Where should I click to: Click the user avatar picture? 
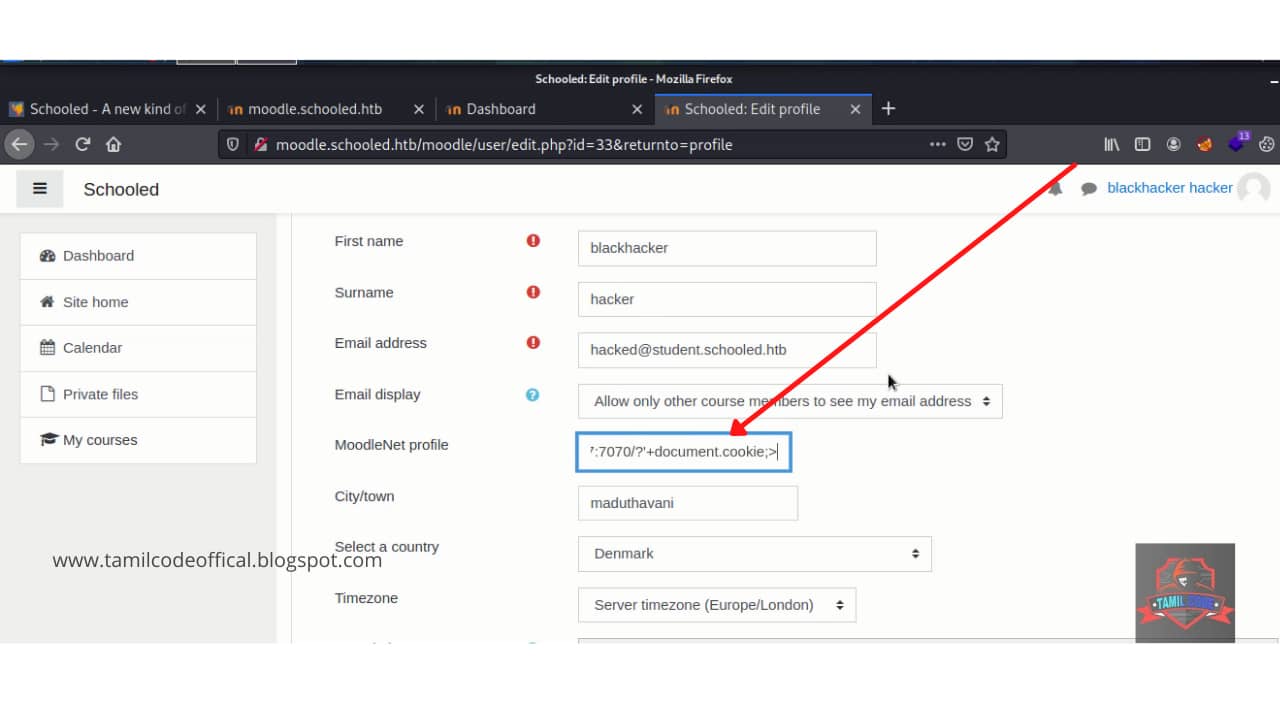click(1253, 188)
